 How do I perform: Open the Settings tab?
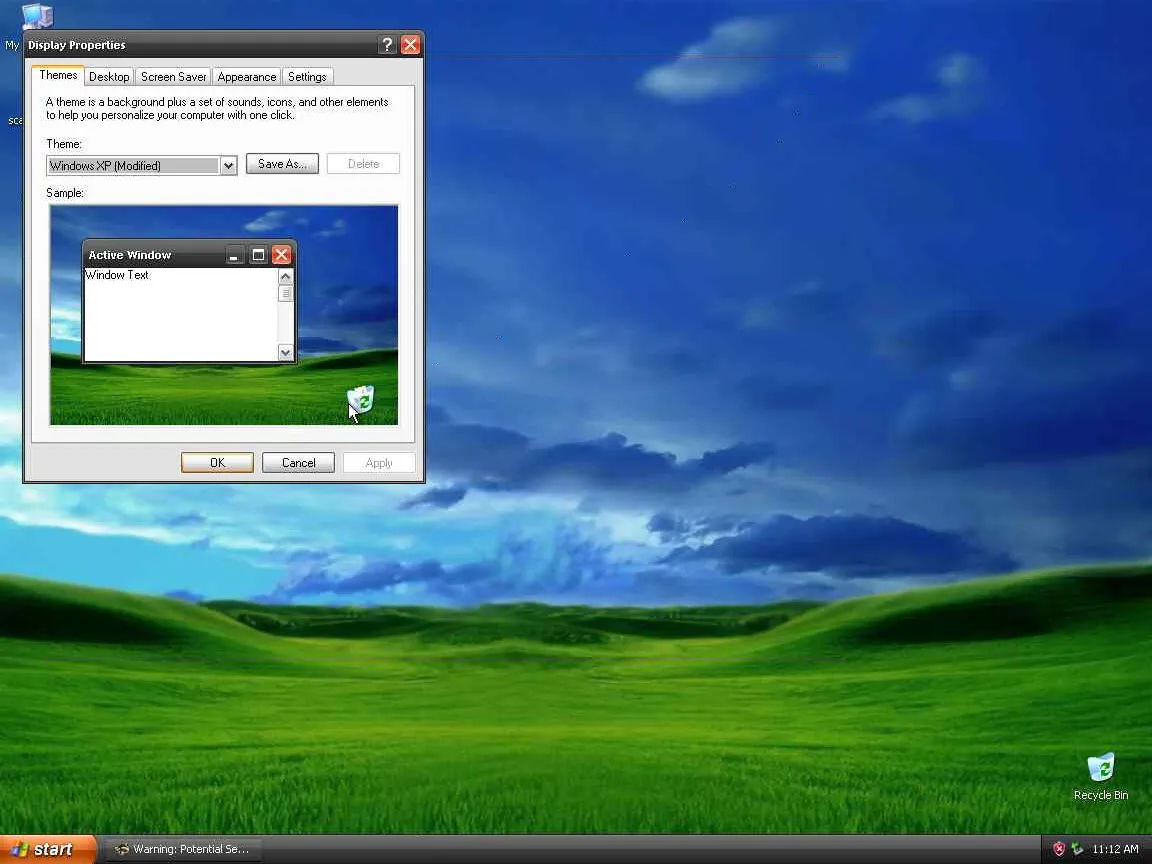coord(307,76)
